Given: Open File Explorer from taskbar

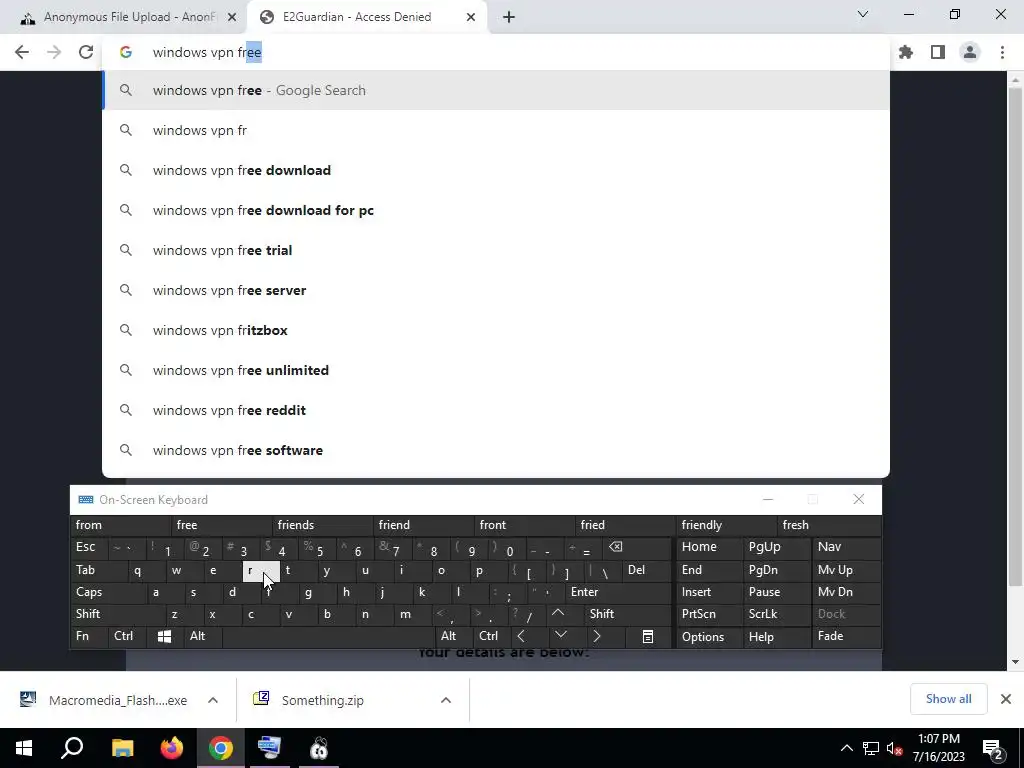Looking at the screenshot, I should pos(122,748).
